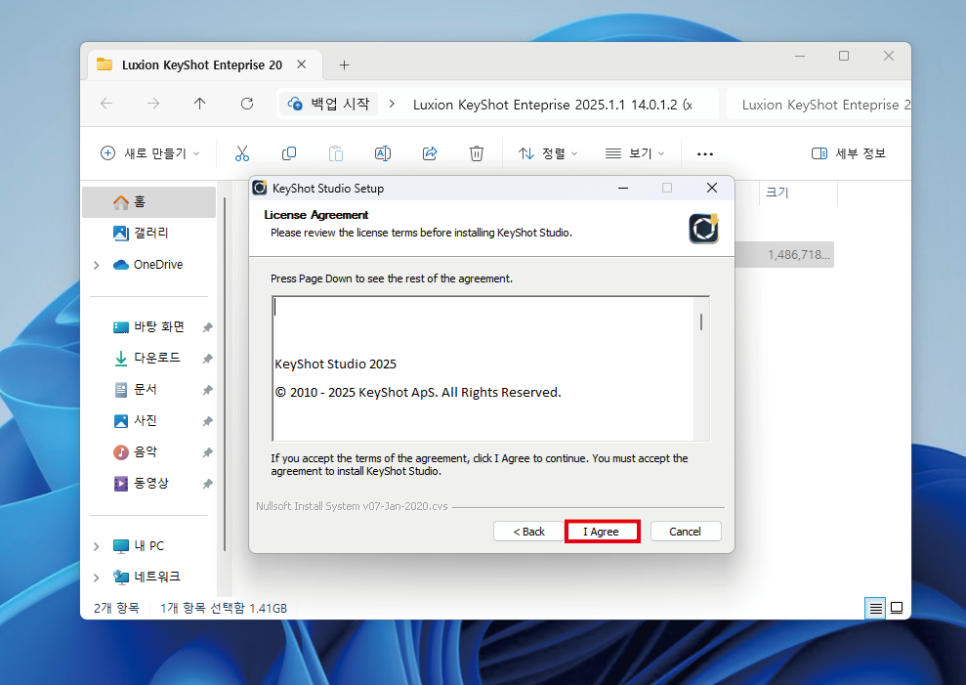
Task: Select 갤러리 in the navigation pane
Action: pyautogui.click(x=149, y=233)
